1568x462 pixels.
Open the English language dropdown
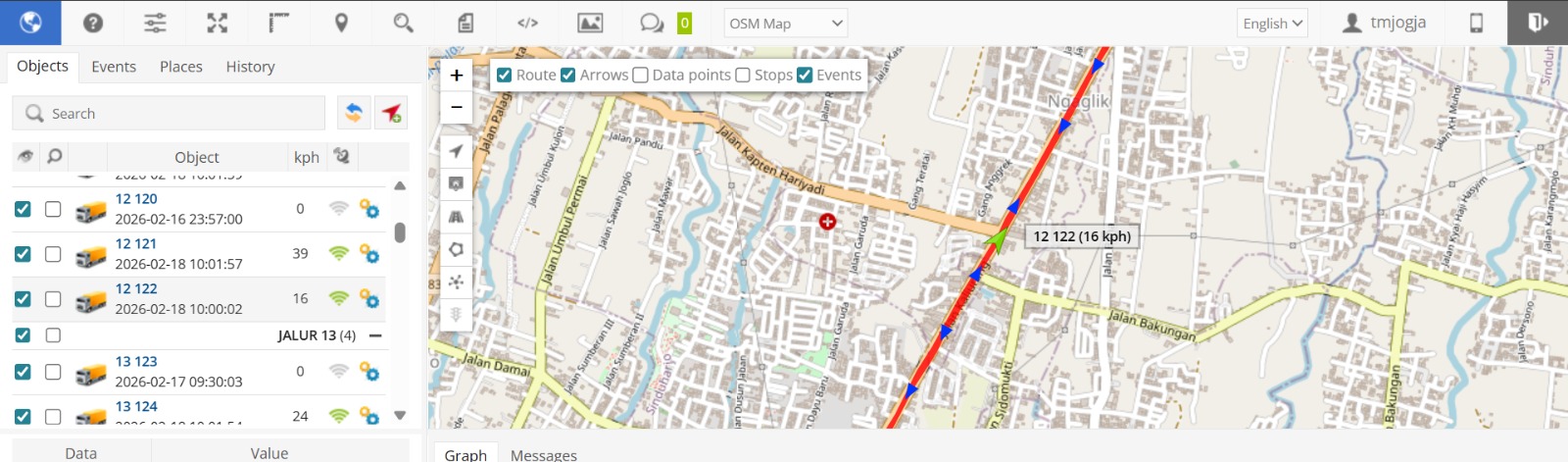click(1272, 24)
